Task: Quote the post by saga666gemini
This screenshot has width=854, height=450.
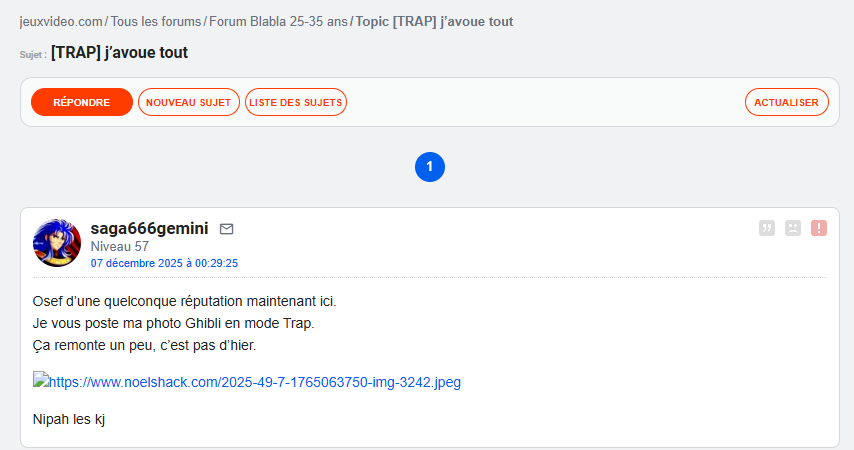Action: point(767,228)
